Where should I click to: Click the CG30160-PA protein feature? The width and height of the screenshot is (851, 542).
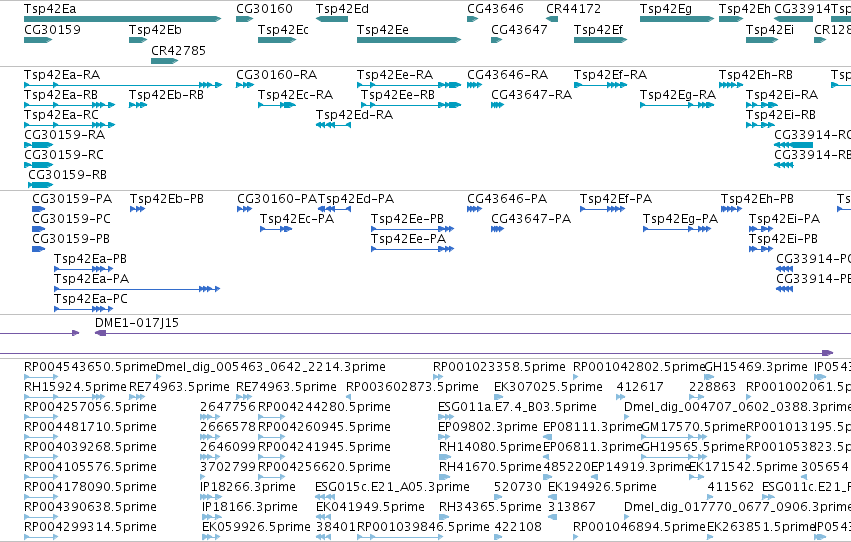244,209
